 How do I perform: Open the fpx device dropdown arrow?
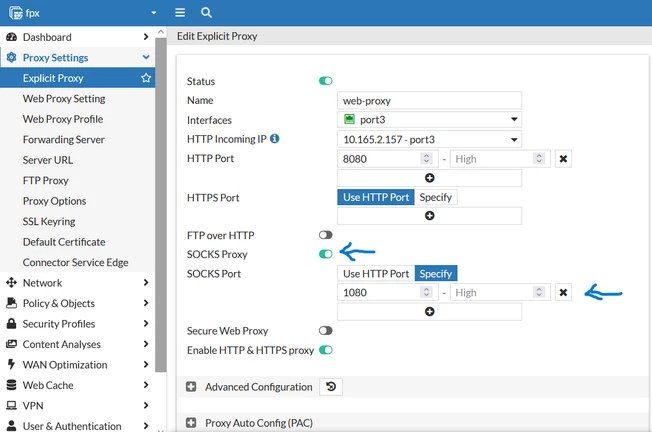click(x=153, y=13)
